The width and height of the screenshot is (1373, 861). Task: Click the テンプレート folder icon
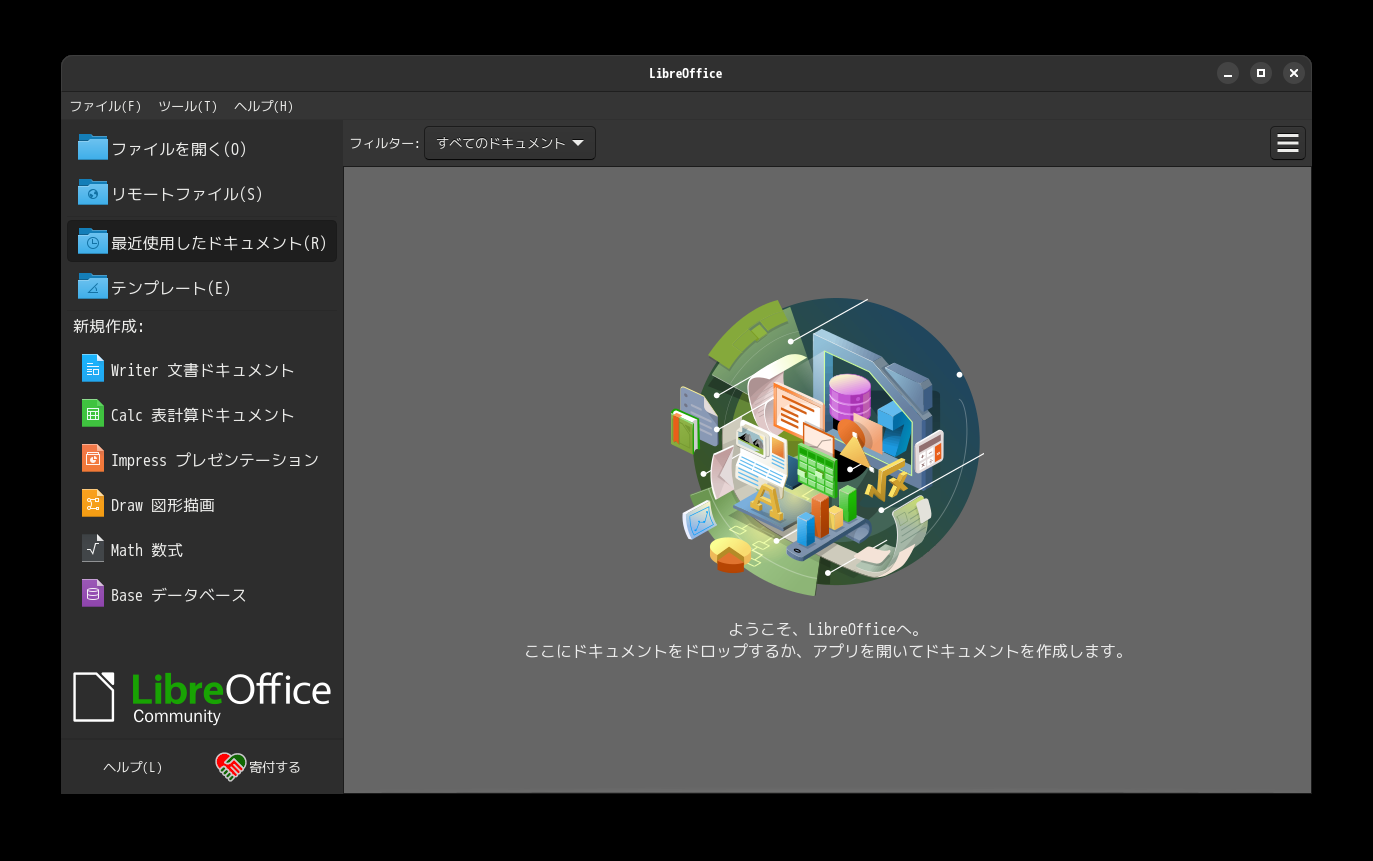pyautogui.click(x=93, y=287)
